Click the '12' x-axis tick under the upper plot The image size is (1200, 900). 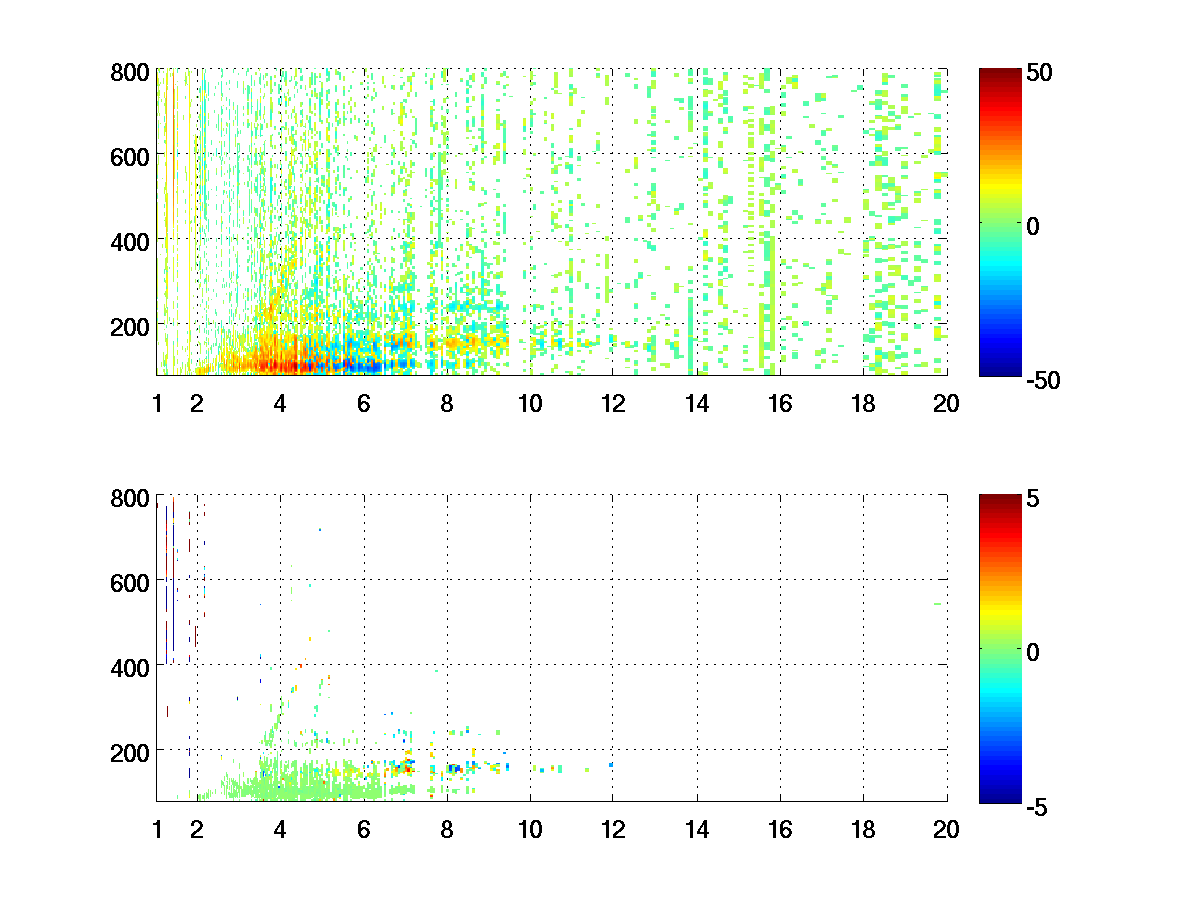click(x=613, y=404)
